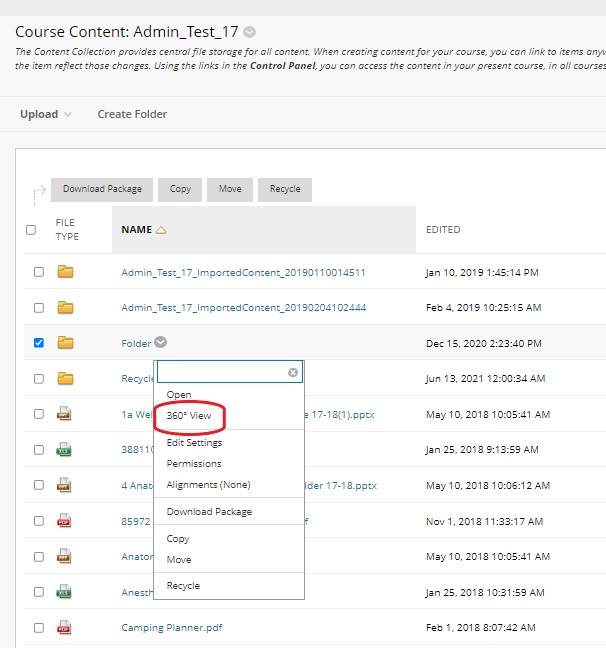Toggle the chevron menu next to Folder
The width and height of the screenshot is (606, 648).
coord(160,342)
